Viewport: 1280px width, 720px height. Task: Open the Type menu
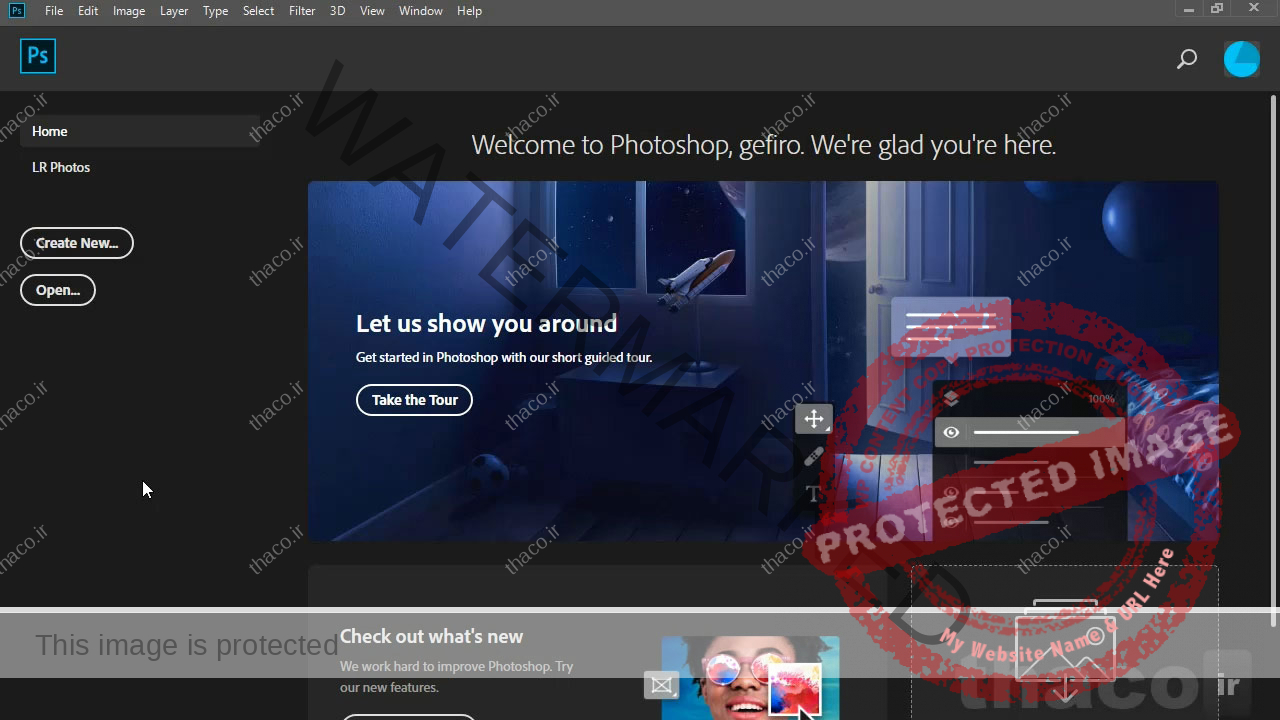(x=215, y=11)
